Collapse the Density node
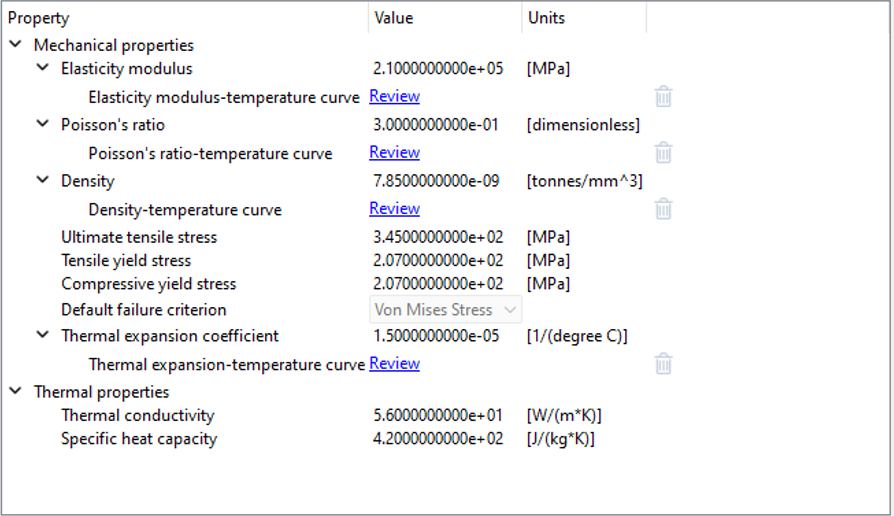This screenshot has height=516, width=894. point(42,181)
